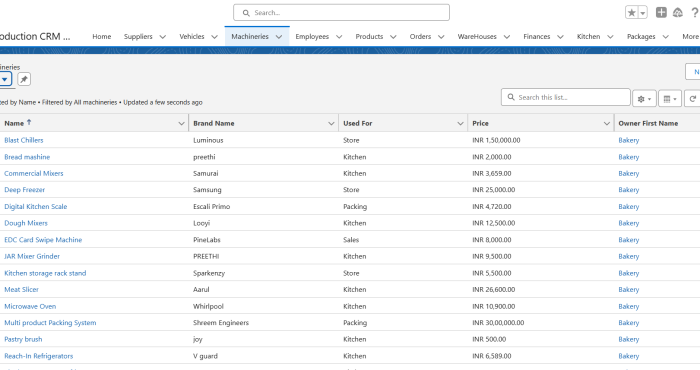Expand the Suppliers tab menu
700x370 pixels.
pyautogui.click(x=162, y=37)
